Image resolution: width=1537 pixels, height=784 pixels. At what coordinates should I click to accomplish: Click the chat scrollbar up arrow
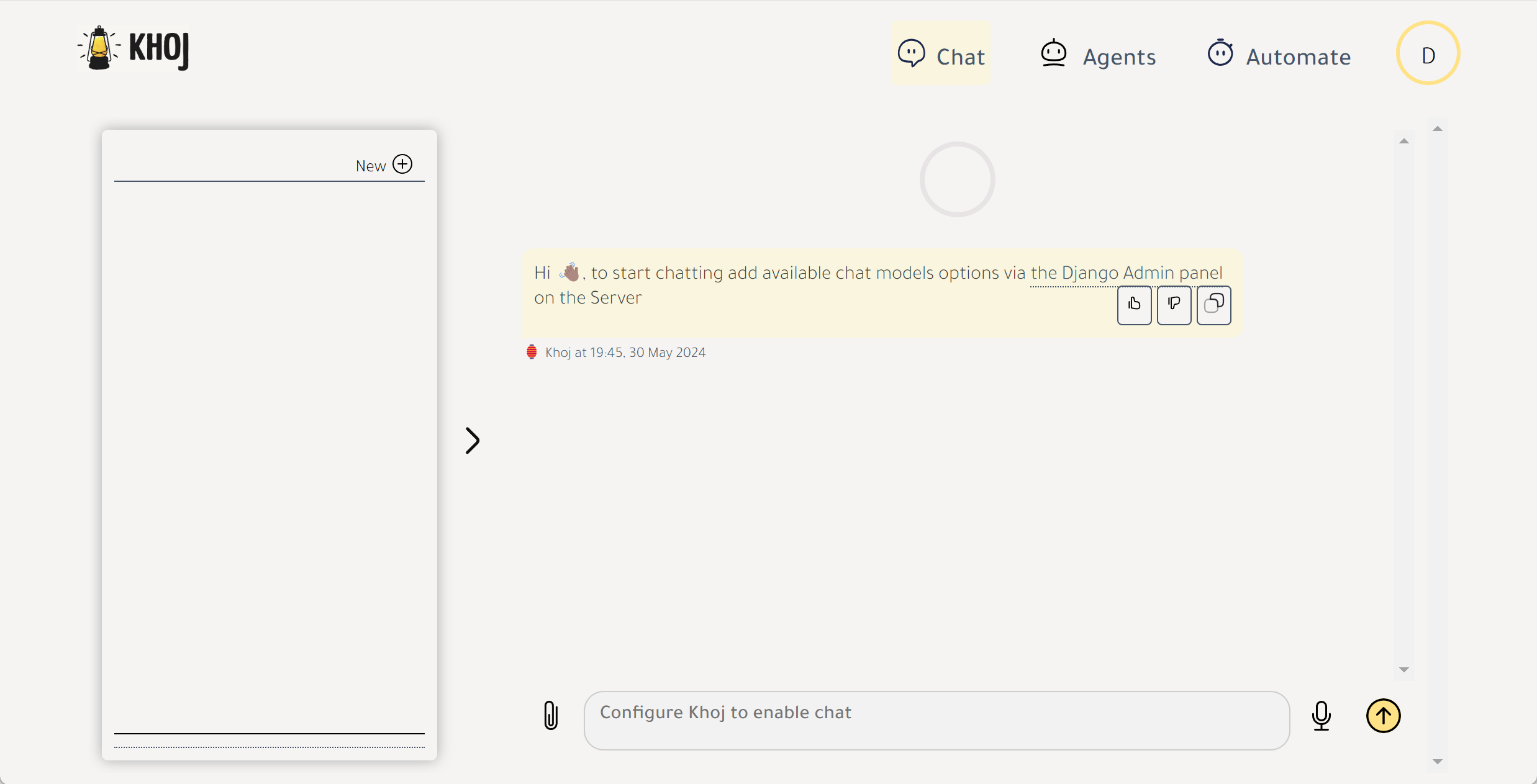pos(1403,142)
